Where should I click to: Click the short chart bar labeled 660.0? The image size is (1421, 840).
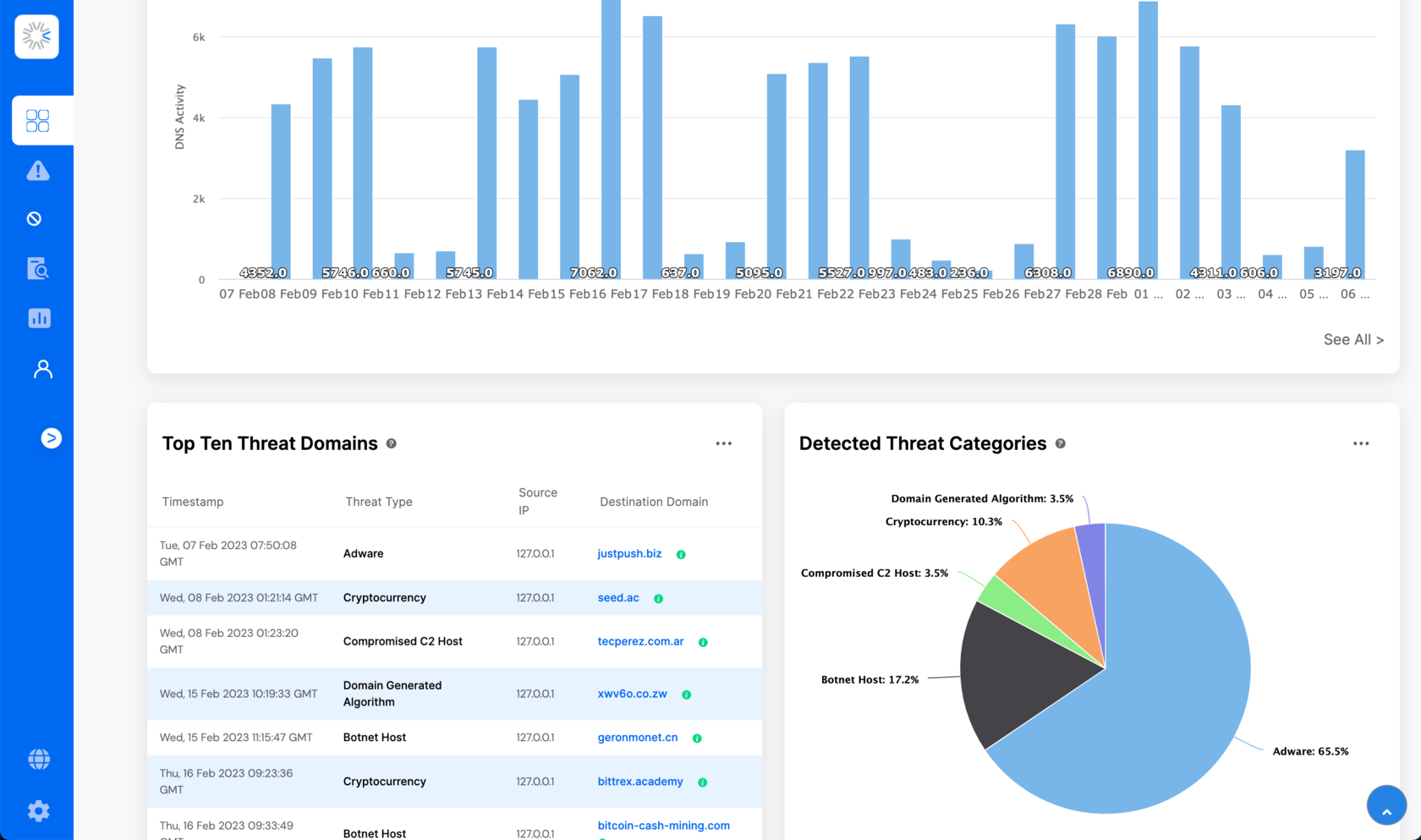tap(404, 266)
